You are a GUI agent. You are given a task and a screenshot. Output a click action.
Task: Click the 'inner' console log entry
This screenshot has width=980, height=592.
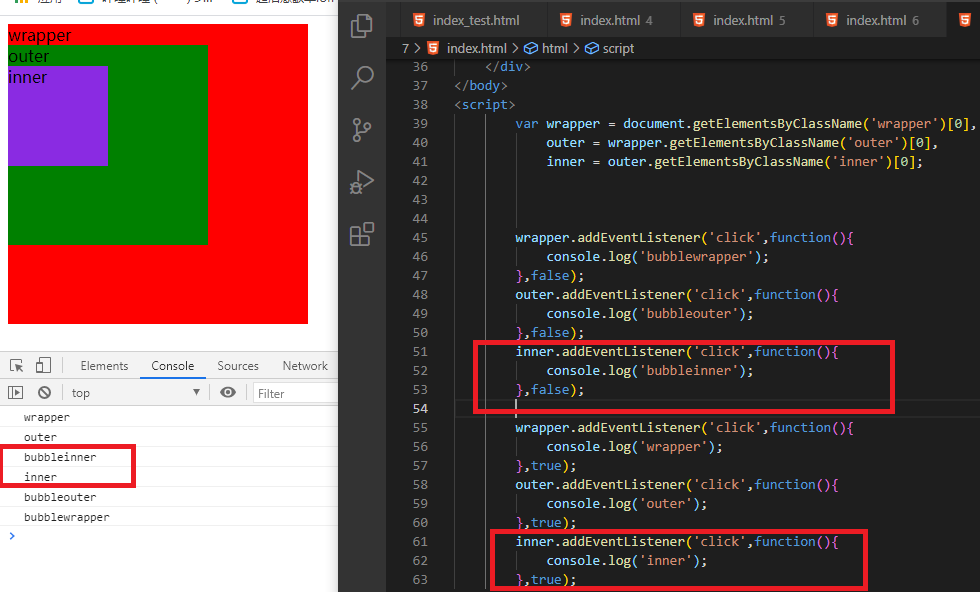coord(40,477)
